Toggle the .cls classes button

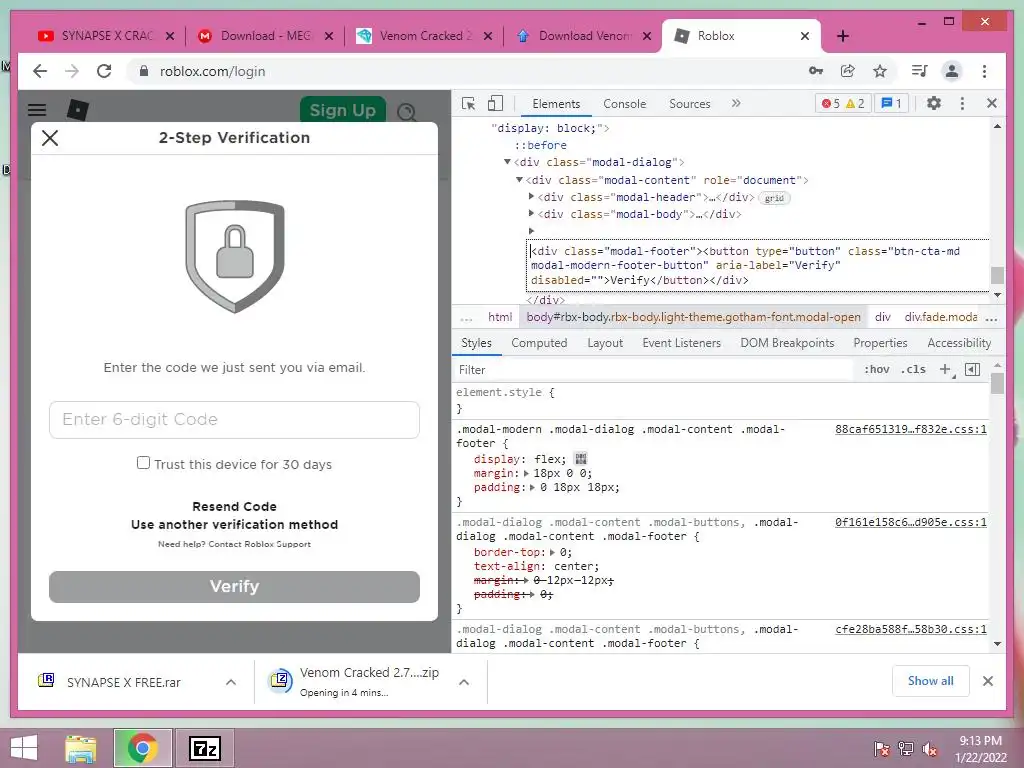coord(913,370)
